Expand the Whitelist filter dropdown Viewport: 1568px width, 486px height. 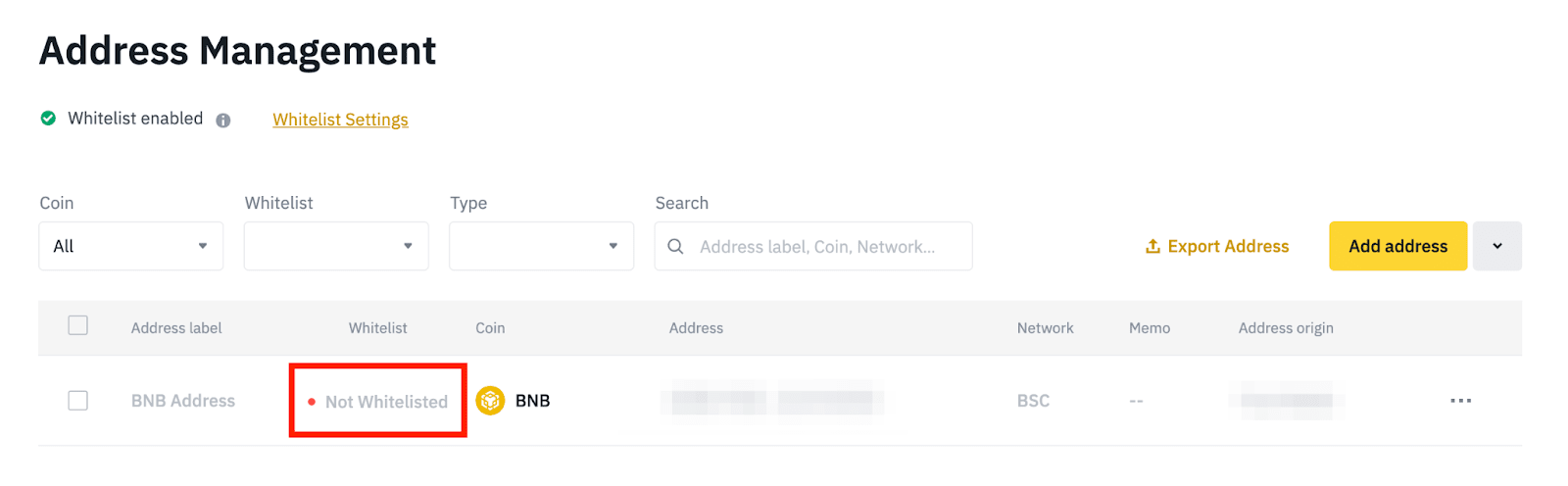(336, 246)
